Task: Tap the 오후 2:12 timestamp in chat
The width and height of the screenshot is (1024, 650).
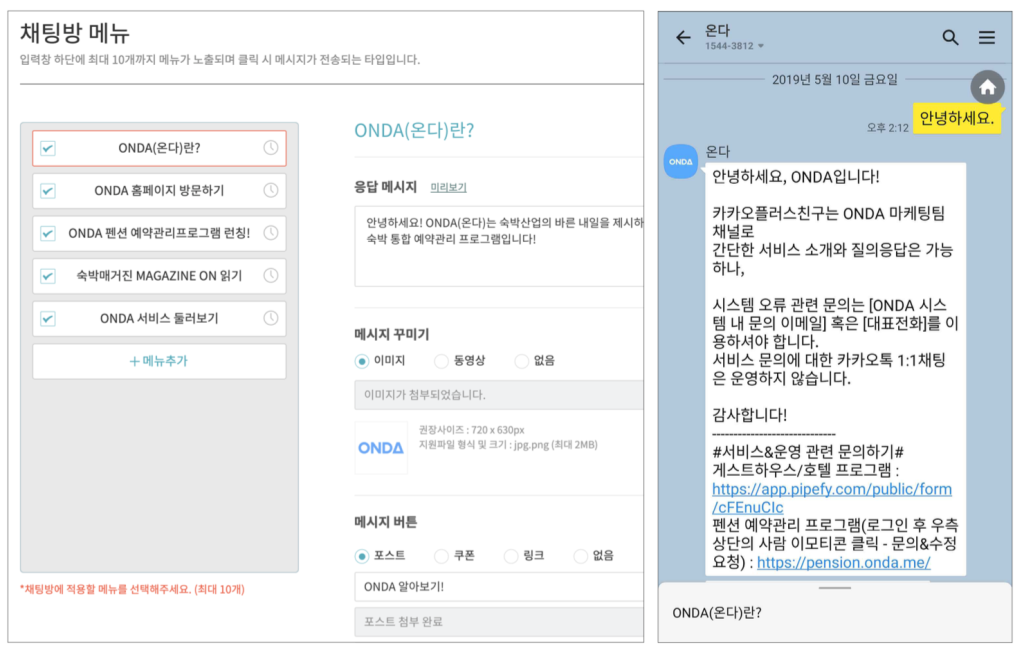Action: 888,128
